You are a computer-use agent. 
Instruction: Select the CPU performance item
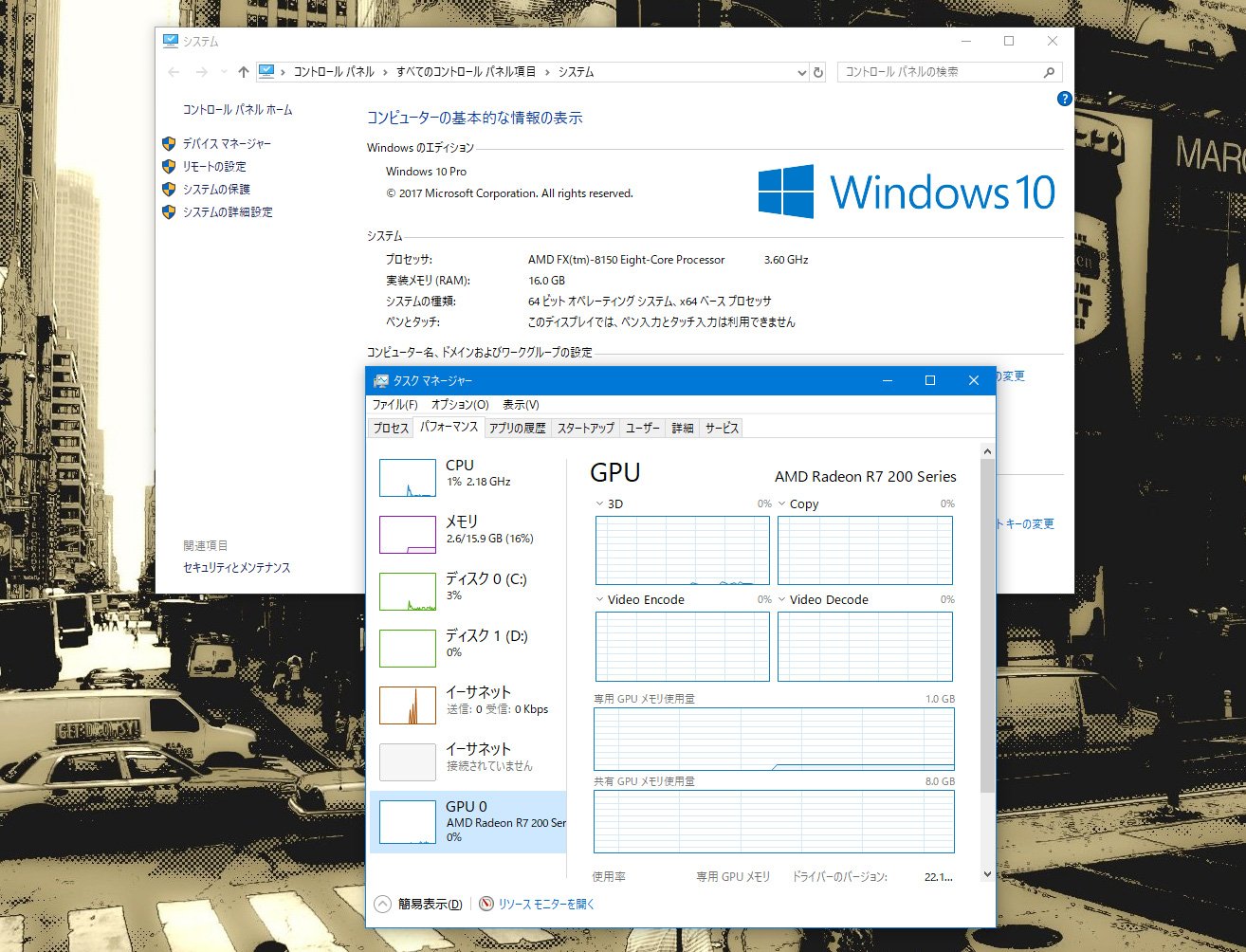click(467, 478)
